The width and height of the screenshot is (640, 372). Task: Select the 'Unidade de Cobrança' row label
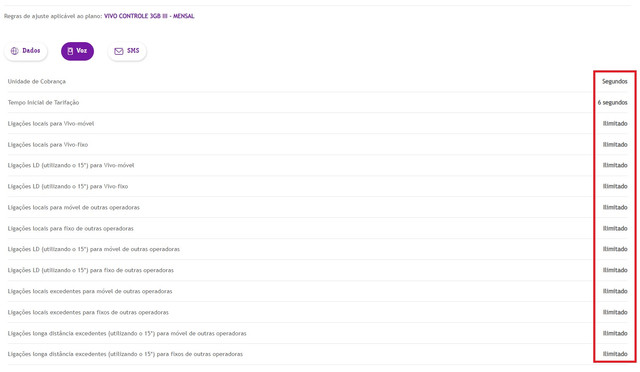pyautogui.click(x=37, y=82)
